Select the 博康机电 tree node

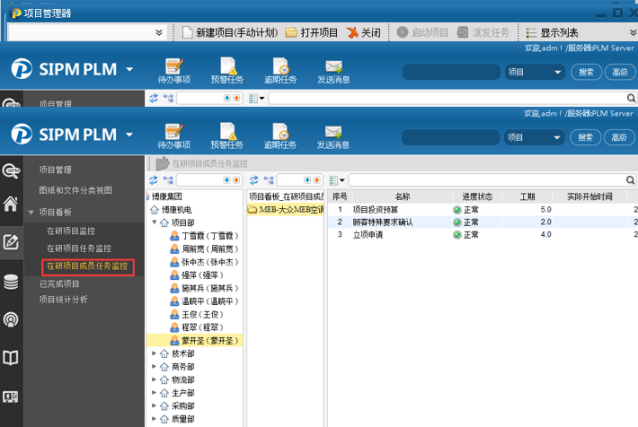click(176, 210)
